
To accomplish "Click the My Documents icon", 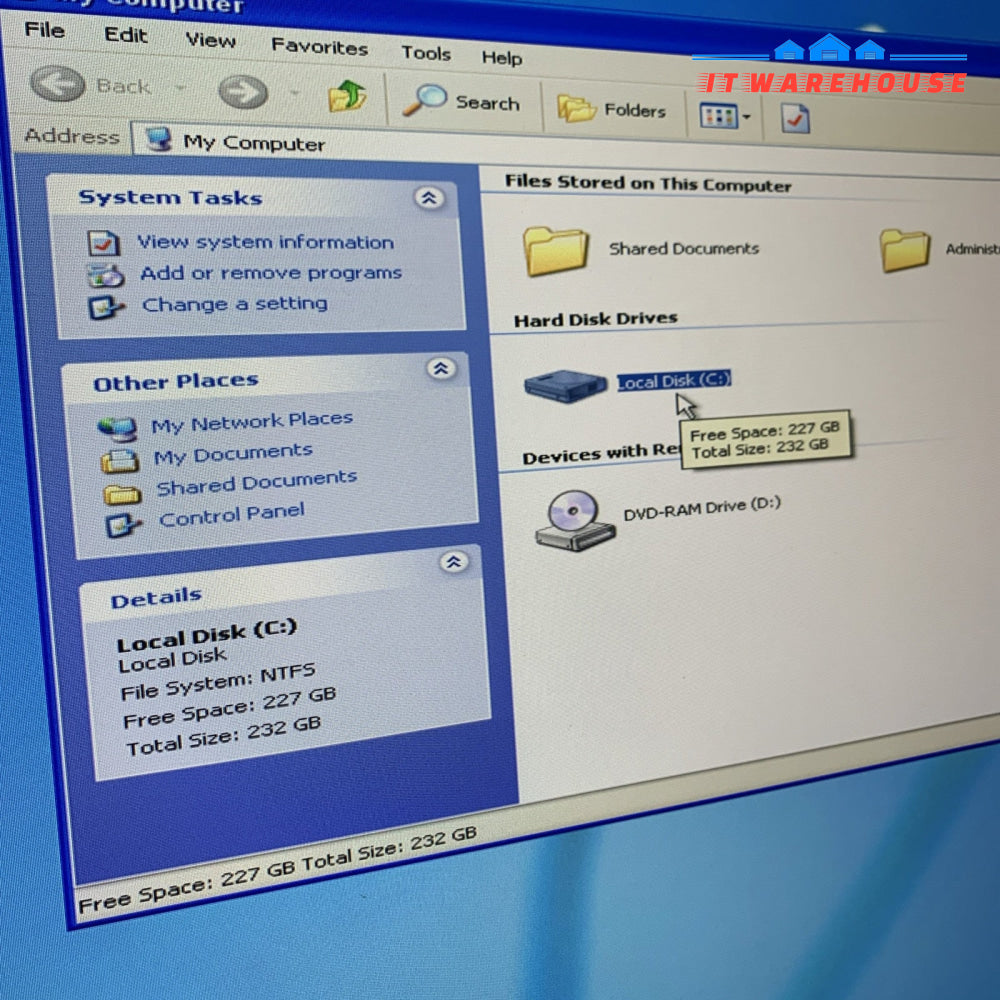I will [120, 460].
